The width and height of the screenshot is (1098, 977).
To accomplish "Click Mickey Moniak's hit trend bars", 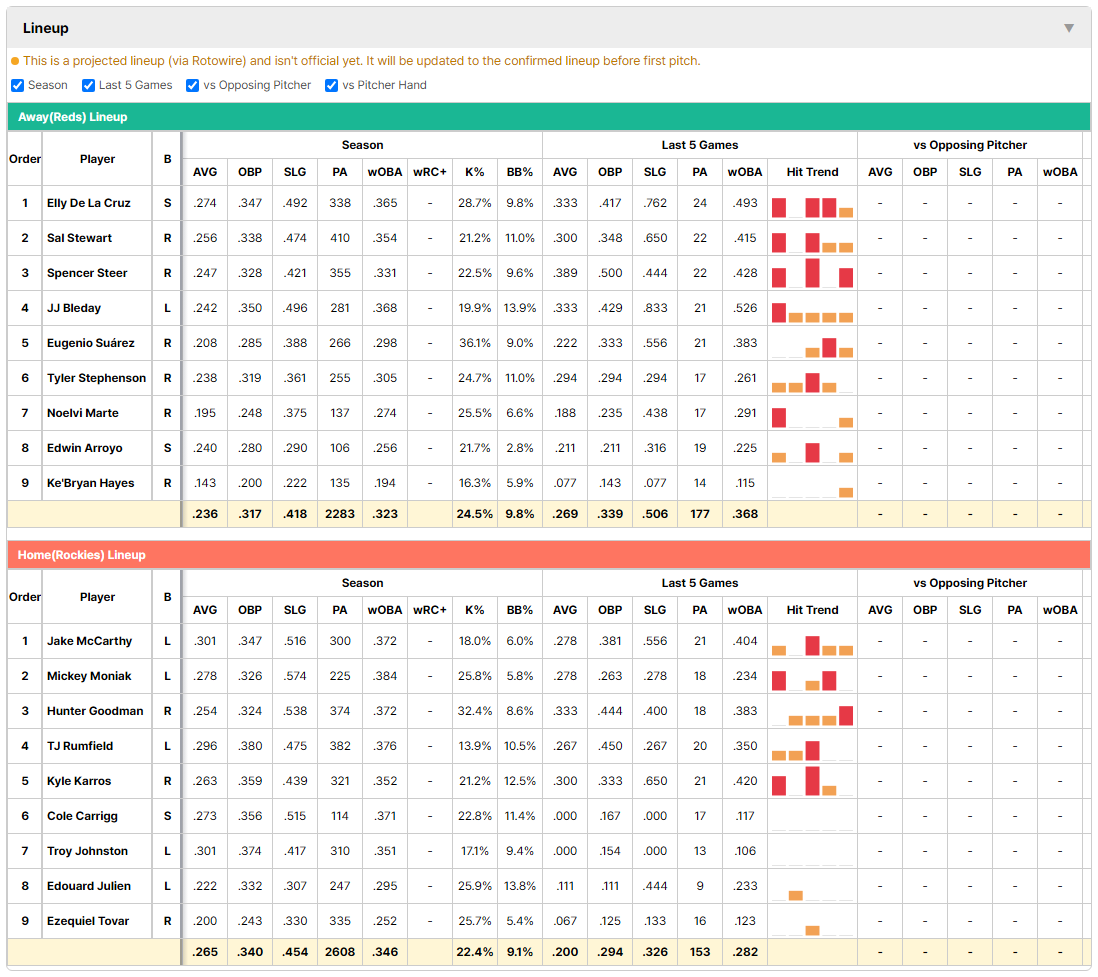I will tap(812, 680).
